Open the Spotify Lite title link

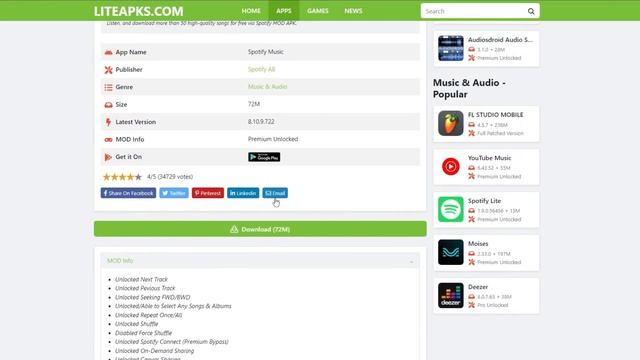pyautogui.click(x=484, y=201)
